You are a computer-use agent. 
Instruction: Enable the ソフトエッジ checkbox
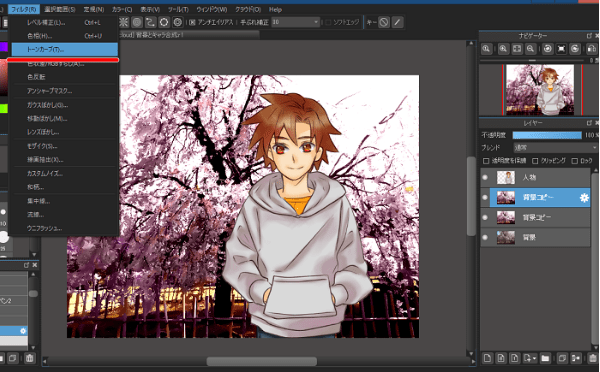328,23
